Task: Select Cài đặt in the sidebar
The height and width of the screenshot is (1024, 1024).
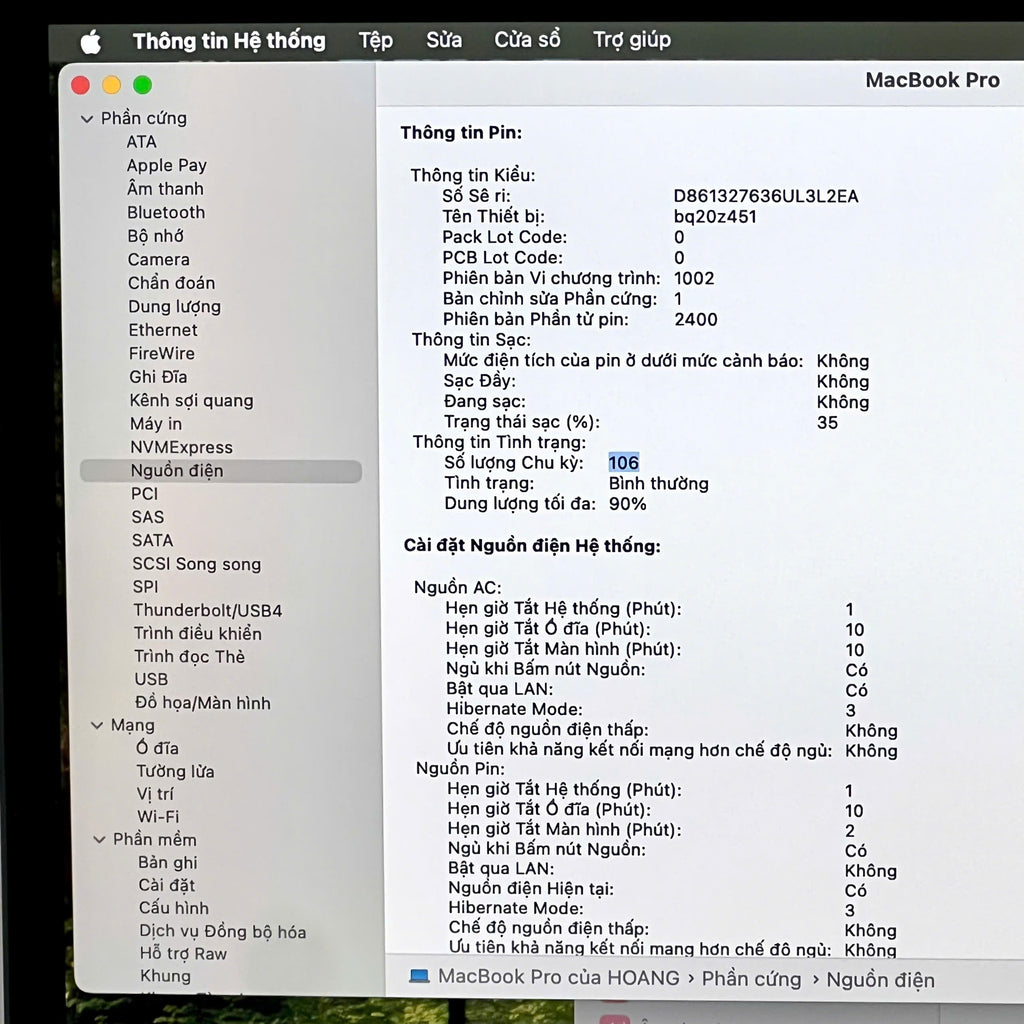Action: [167, 886]
